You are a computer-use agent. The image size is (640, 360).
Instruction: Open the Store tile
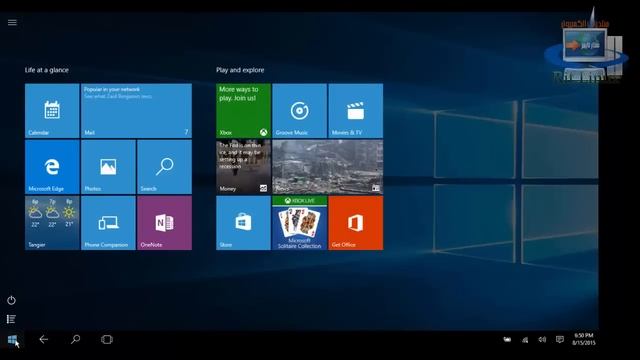(243, 223)
